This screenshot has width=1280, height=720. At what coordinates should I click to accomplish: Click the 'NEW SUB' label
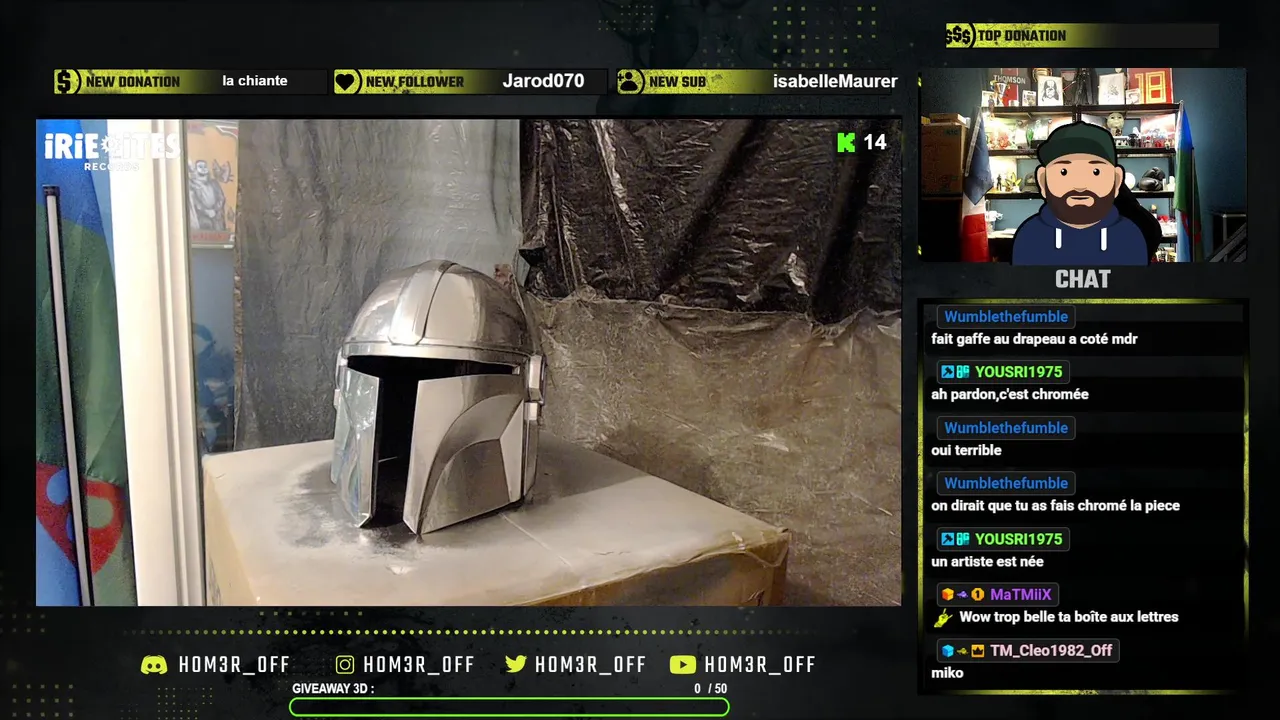point(677,82)
